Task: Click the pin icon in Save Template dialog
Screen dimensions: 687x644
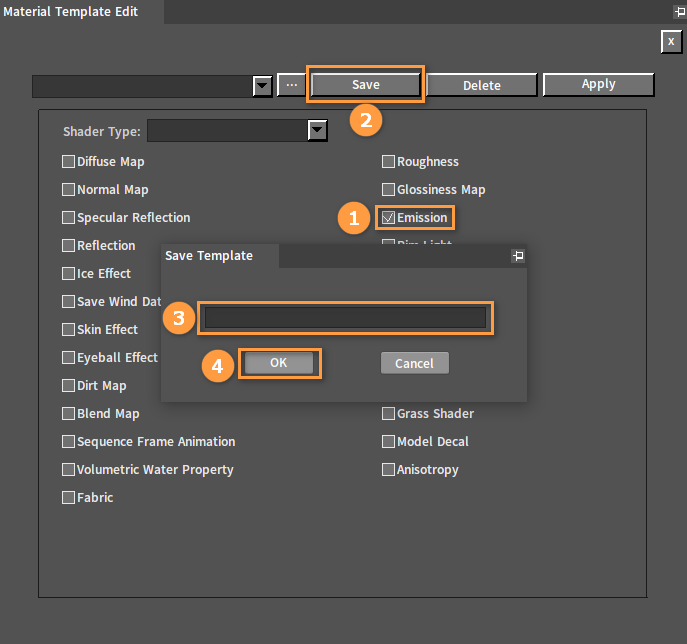Action: 518,256
